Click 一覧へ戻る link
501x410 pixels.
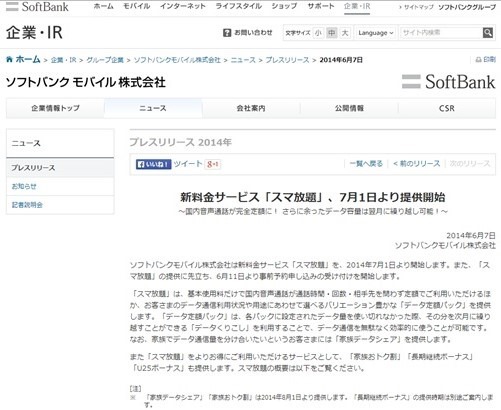tap(366, 164)
